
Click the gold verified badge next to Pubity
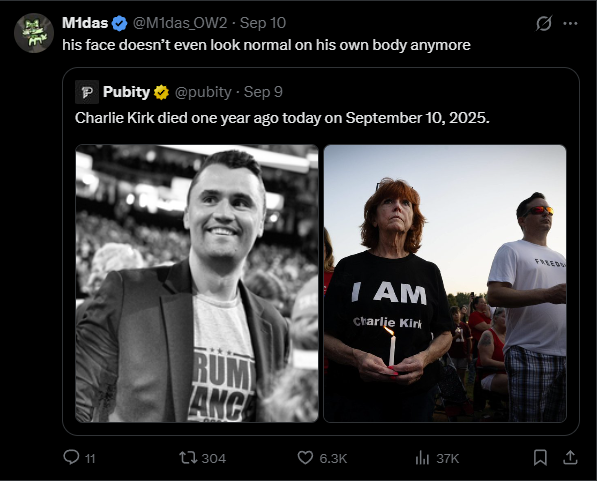[161, 93]
